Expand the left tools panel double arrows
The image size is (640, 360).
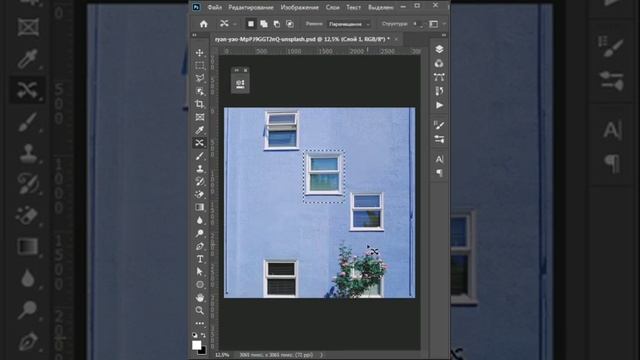point(194,35)
